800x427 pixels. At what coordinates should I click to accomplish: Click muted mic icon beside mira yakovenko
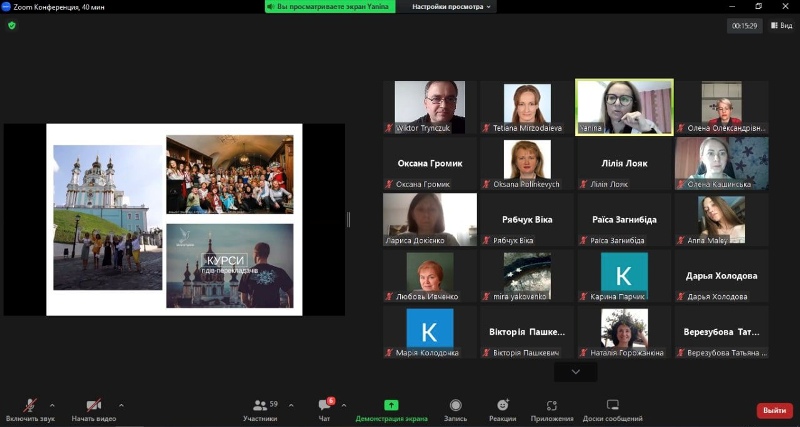pyautogui.click(x=487, y=296)
